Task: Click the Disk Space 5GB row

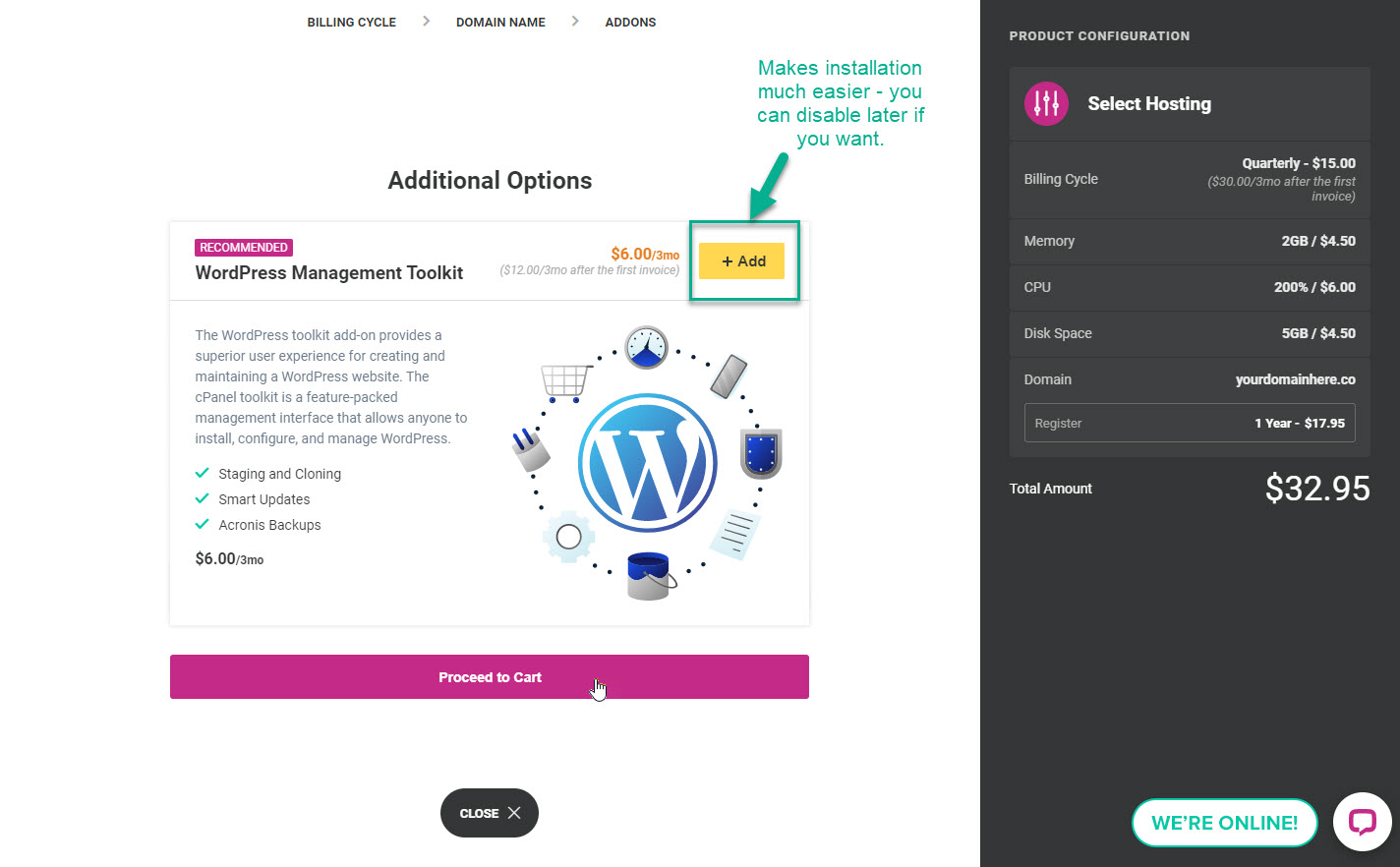Action: pos(1190,333)
